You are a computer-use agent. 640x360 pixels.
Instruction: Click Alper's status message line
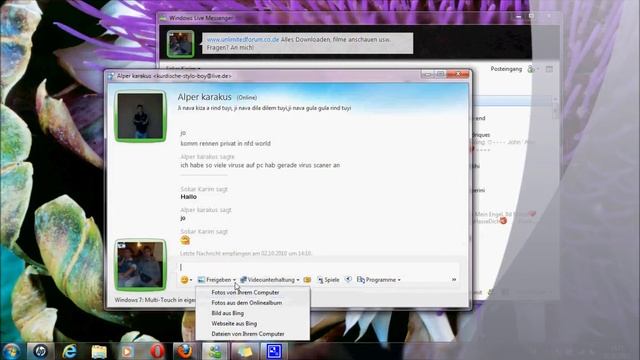click(264, 108)
